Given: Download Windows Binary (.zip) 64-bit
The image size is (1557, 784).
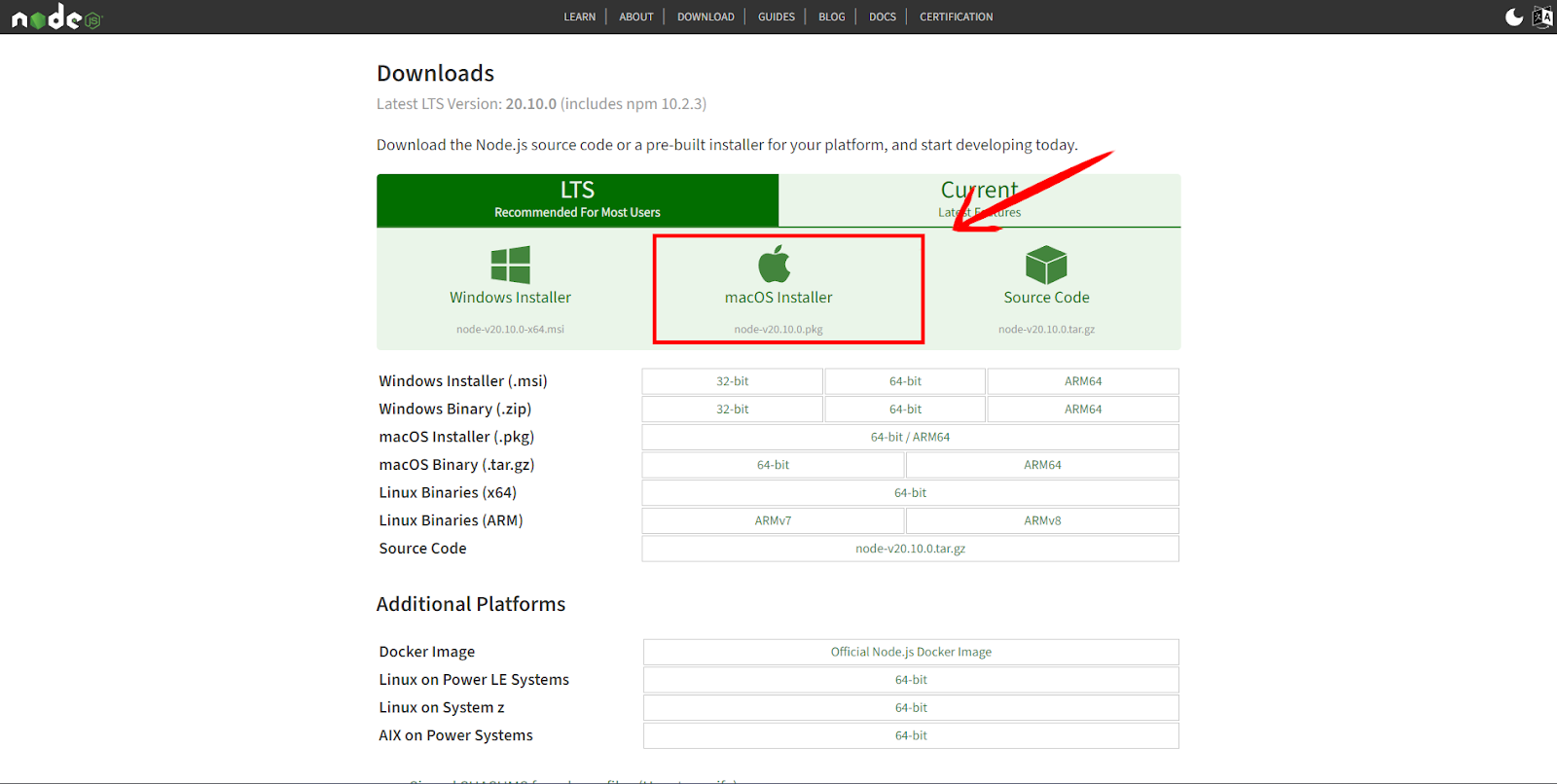Looking at the screenshot, I should pos(905,410).
